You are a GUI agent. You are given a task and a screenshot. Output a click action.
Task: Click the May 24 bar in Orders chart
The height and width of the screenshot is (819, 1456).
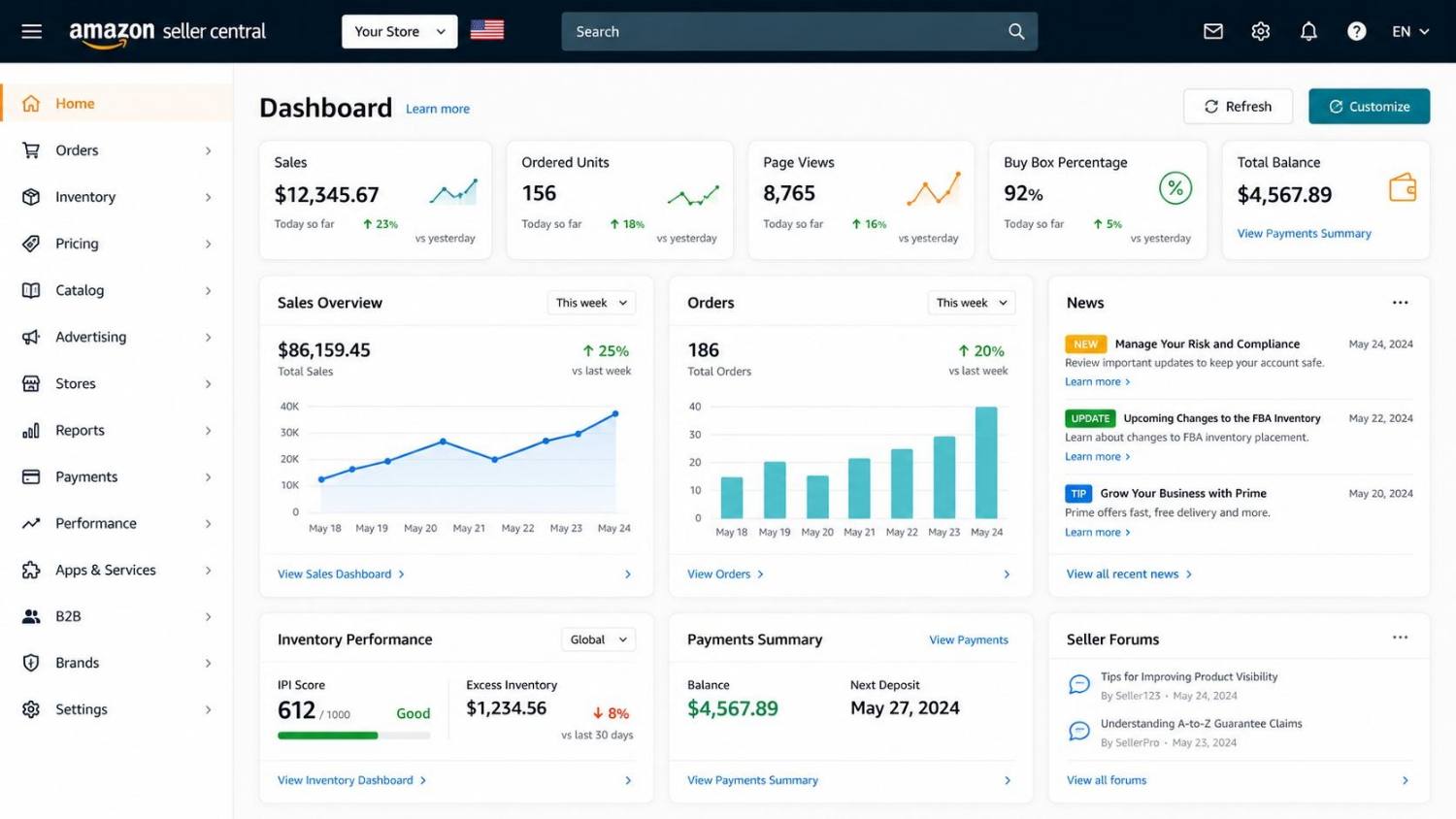[x=986, y=463]
